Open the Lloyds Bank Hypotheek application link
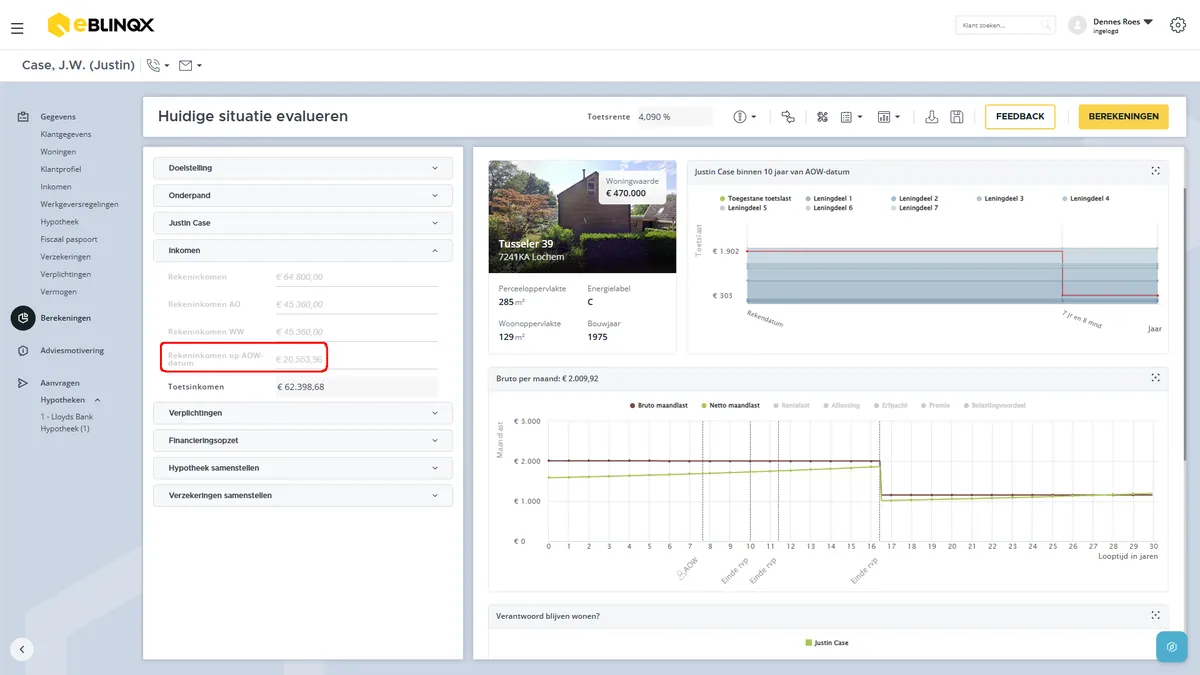 click(66, 422)
